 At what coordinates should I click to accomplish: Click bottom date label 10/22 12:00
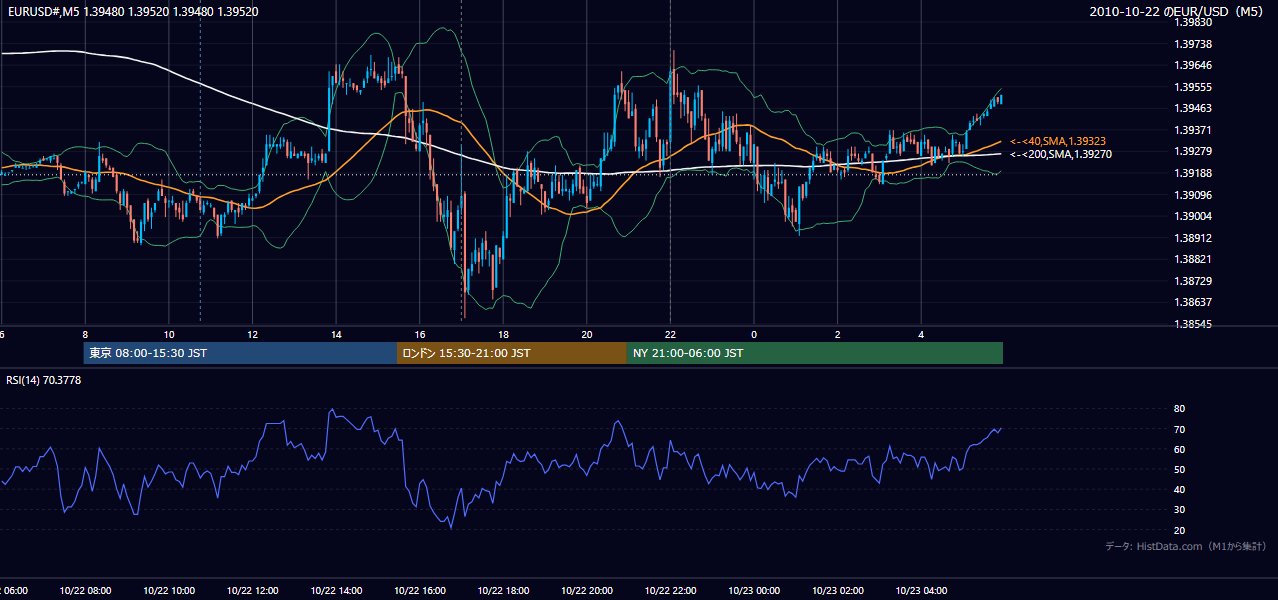(x=252, y=591)
